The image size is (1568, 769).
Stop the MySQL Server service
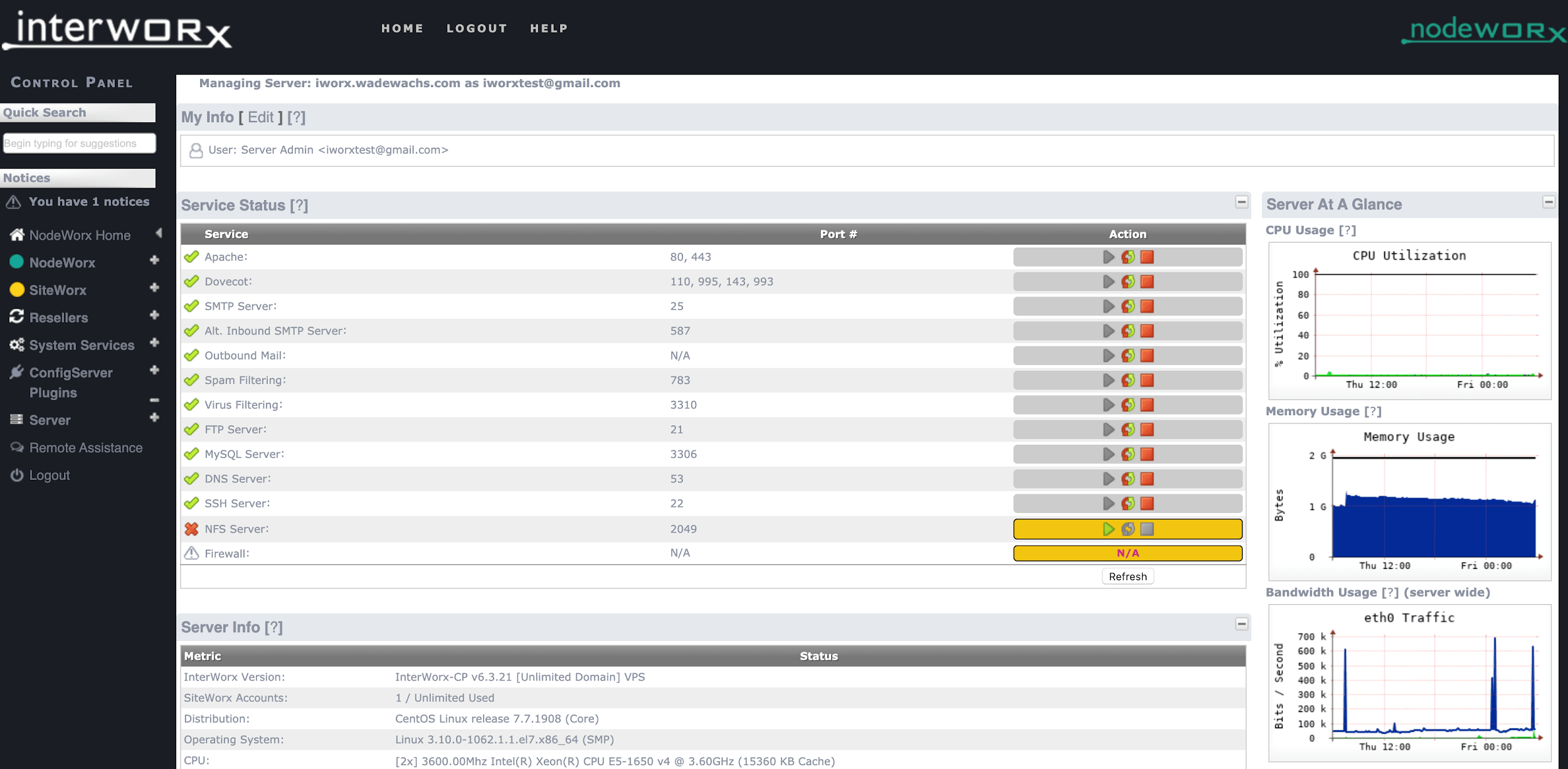pyautogui.click(x=1147, y=453)
